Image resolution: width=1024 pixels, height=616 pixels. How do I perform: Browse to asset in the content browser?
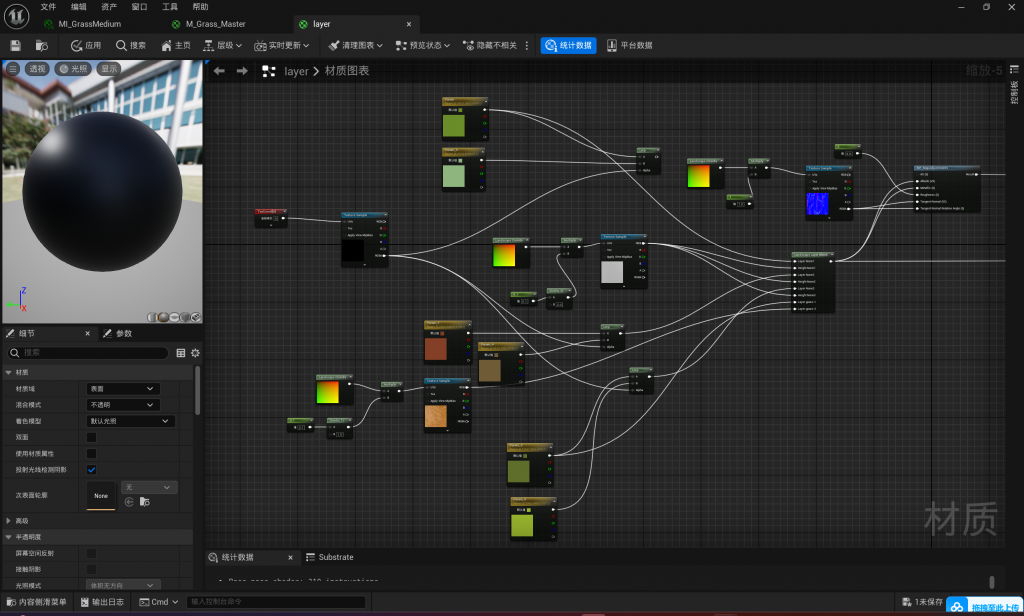click(x=42, y=45)
